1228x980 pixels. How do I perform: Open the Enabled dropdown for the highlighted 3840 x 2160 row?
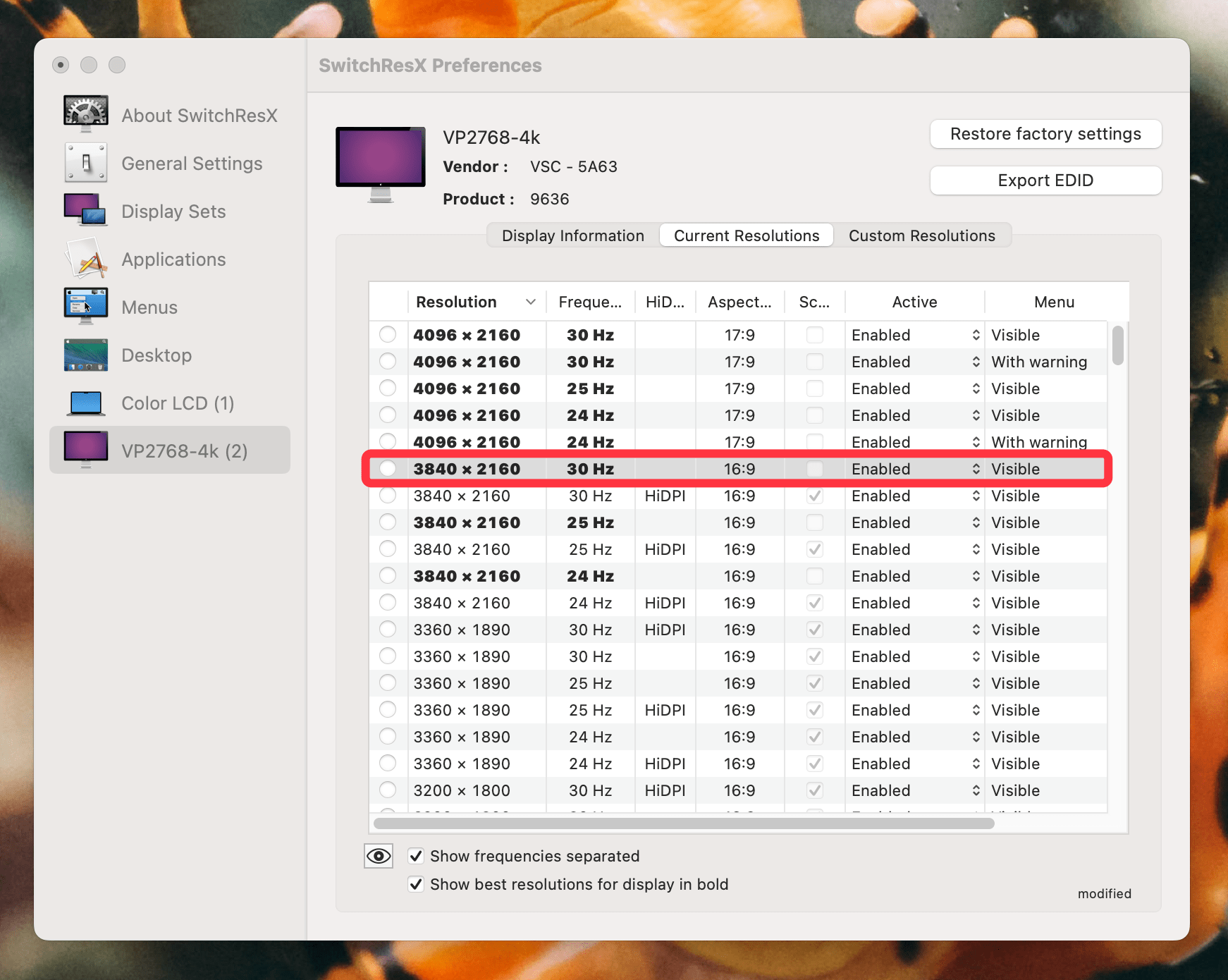976,468
